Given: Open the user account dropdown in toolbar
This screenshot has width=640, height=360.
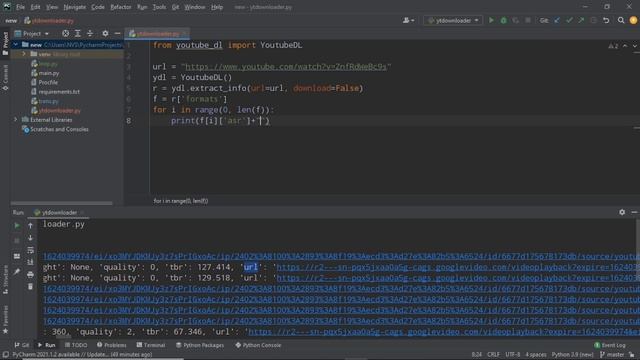Looking at the screenshot, I should [x=408, y=20].
